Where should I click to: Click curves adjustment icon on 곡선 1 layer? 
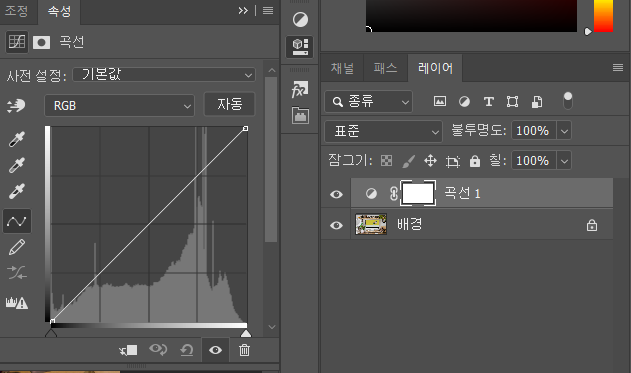click(x=371, y=194)
